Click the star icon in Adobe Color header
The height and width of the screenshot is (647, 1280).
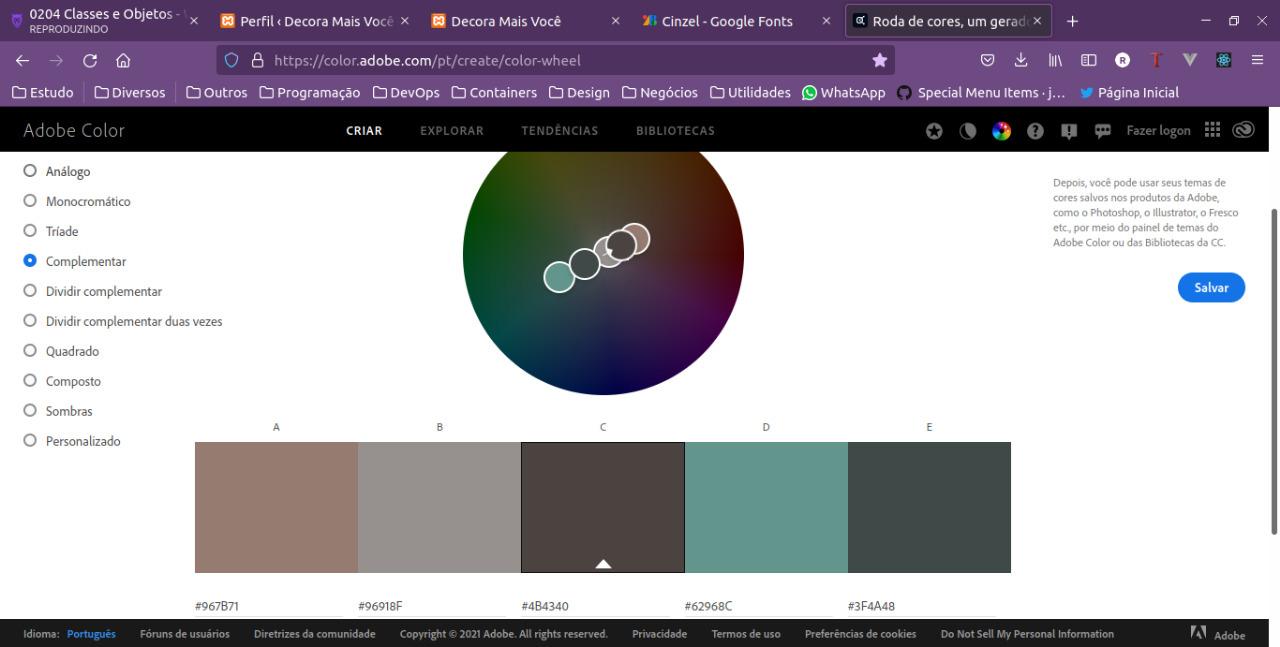(934, 131)
